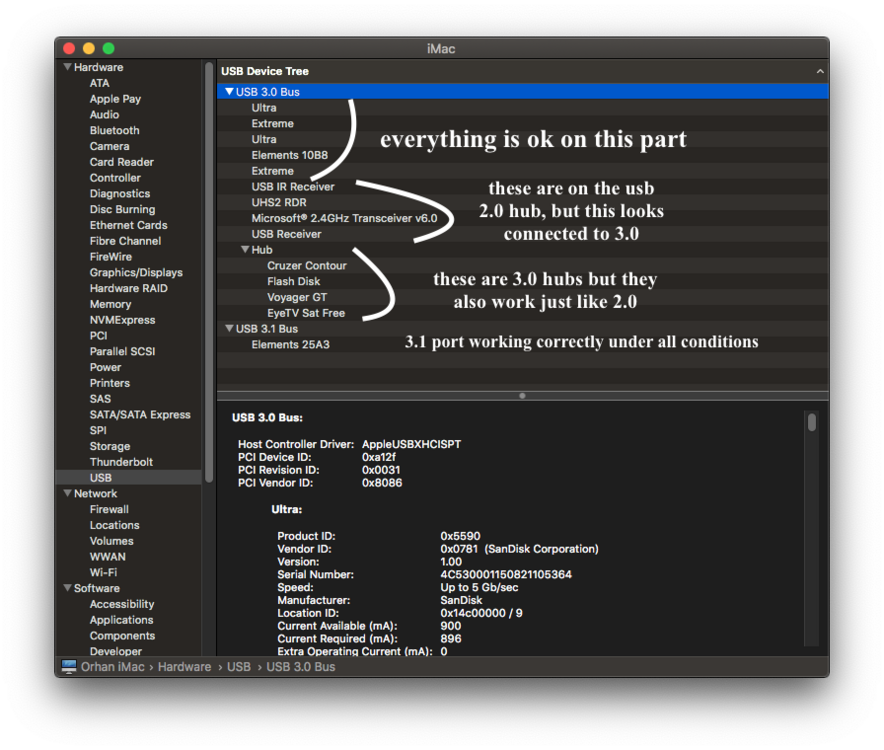Image resolution: width=884 pixels, height=750 pixels.
Task: Expand the USB 3.1 Bus branch
Action: (x=229, y=328)
